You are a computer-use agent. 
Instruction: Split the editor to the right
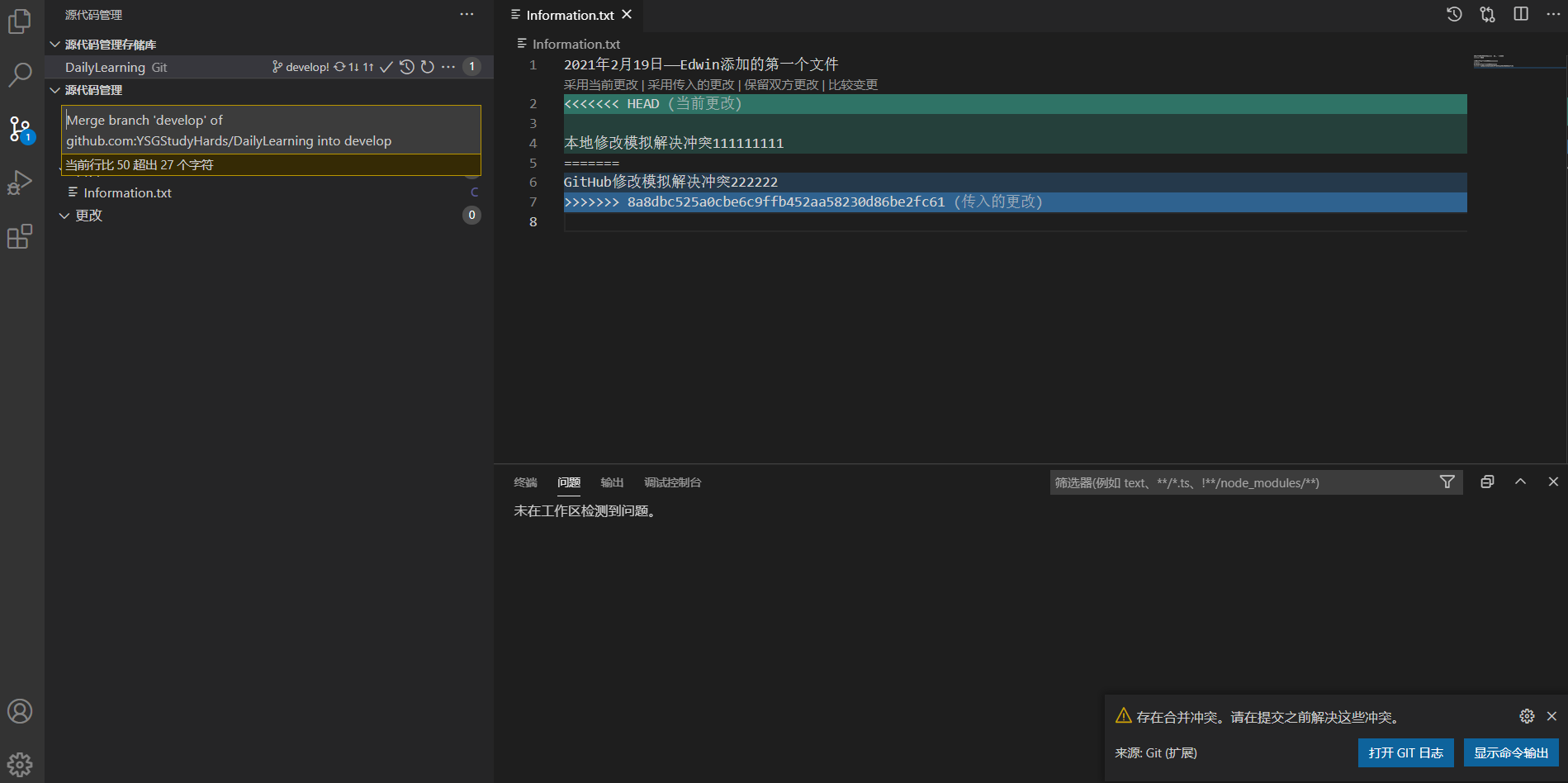pyautogui.click(x=1521, y=14)
